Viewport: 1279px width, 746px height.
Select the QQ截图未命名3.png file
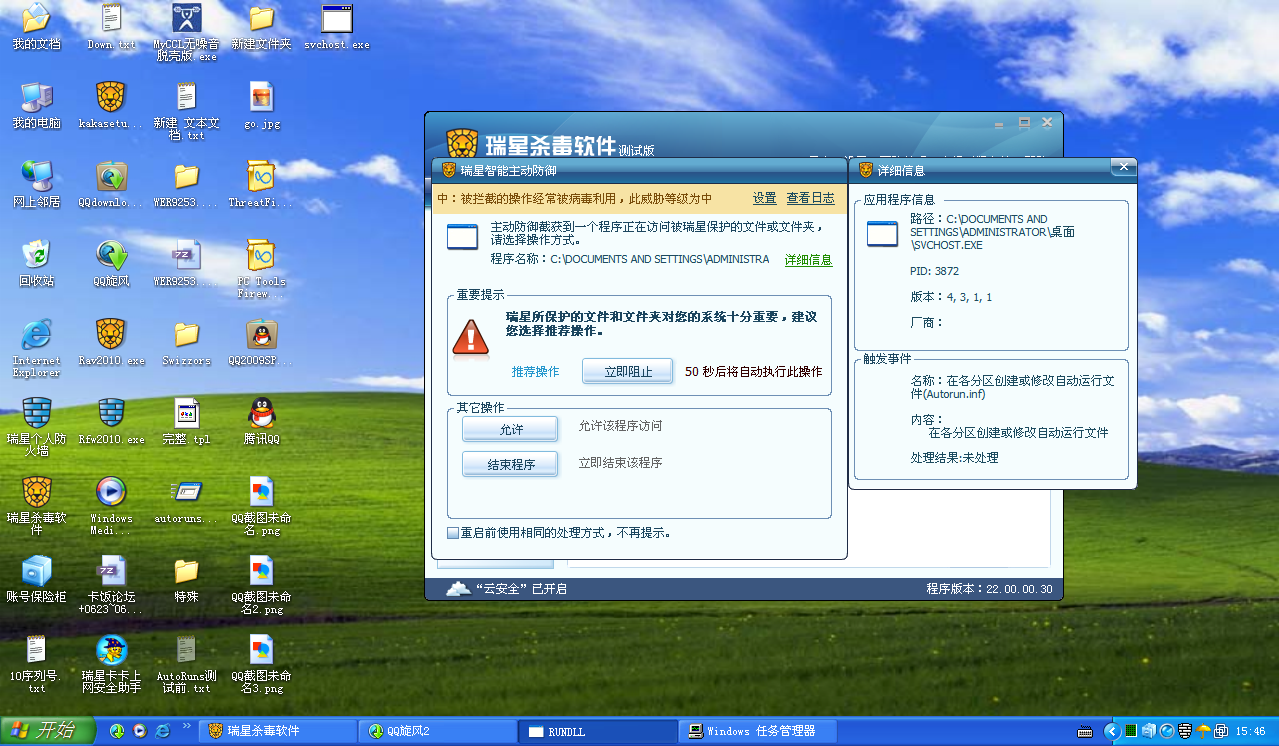(x=262, y=664)
